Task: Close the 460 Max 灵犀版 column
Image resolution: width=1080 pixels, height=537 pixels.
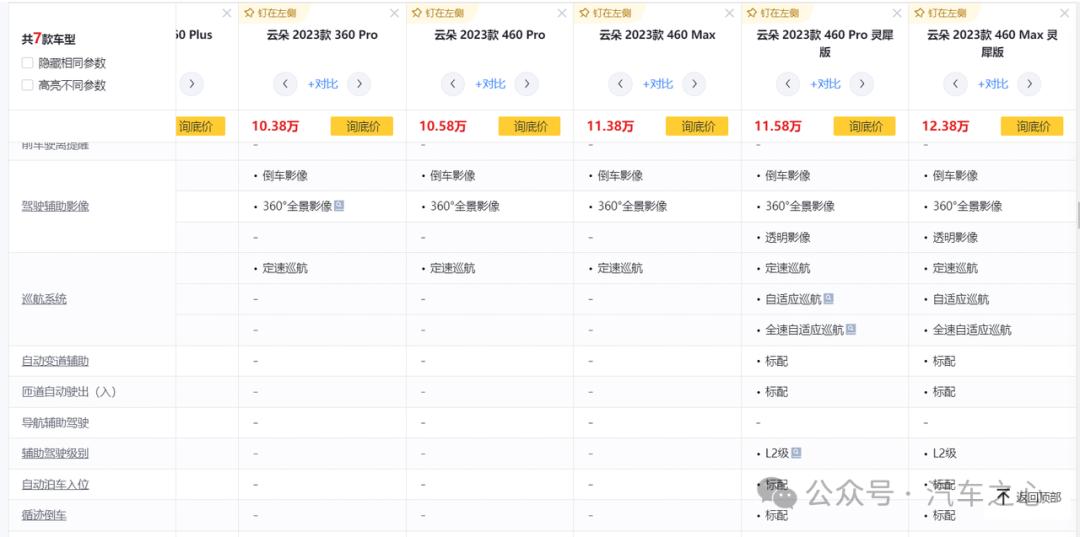Action: pos(1064,13)
